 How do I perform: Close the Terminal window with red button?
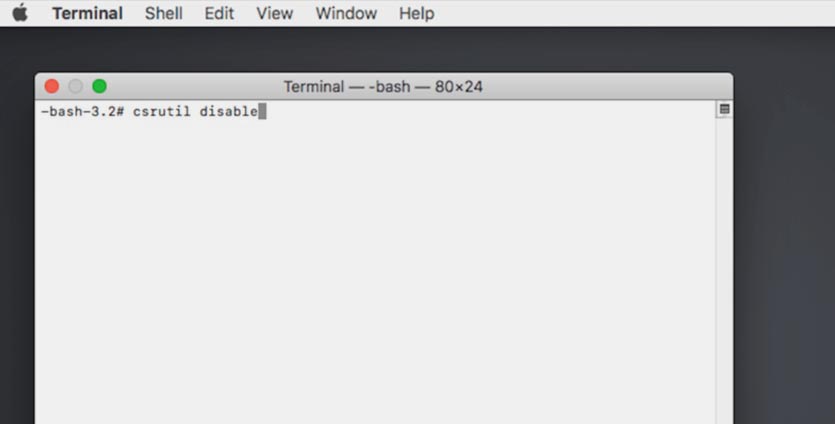click(x=52, y=87)
